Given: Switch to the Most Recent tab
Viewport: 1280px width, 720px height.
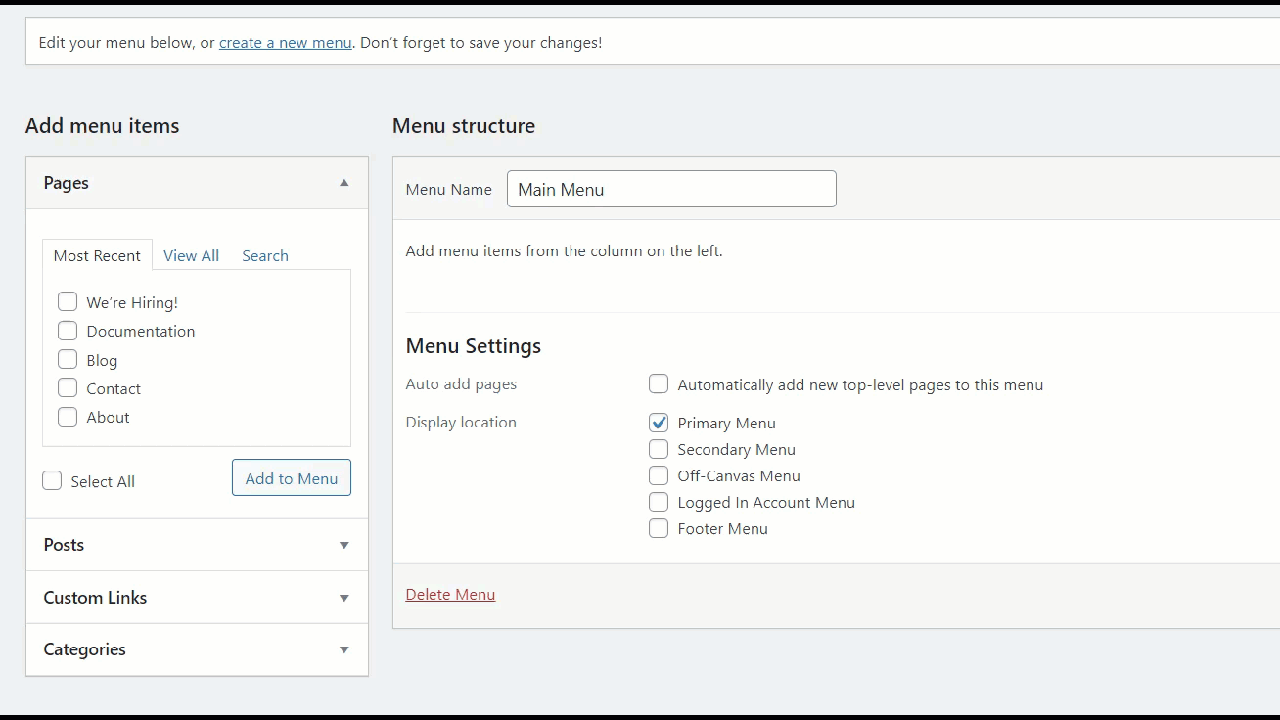Looking at the screenshot, I should click(x=97, y=255).
